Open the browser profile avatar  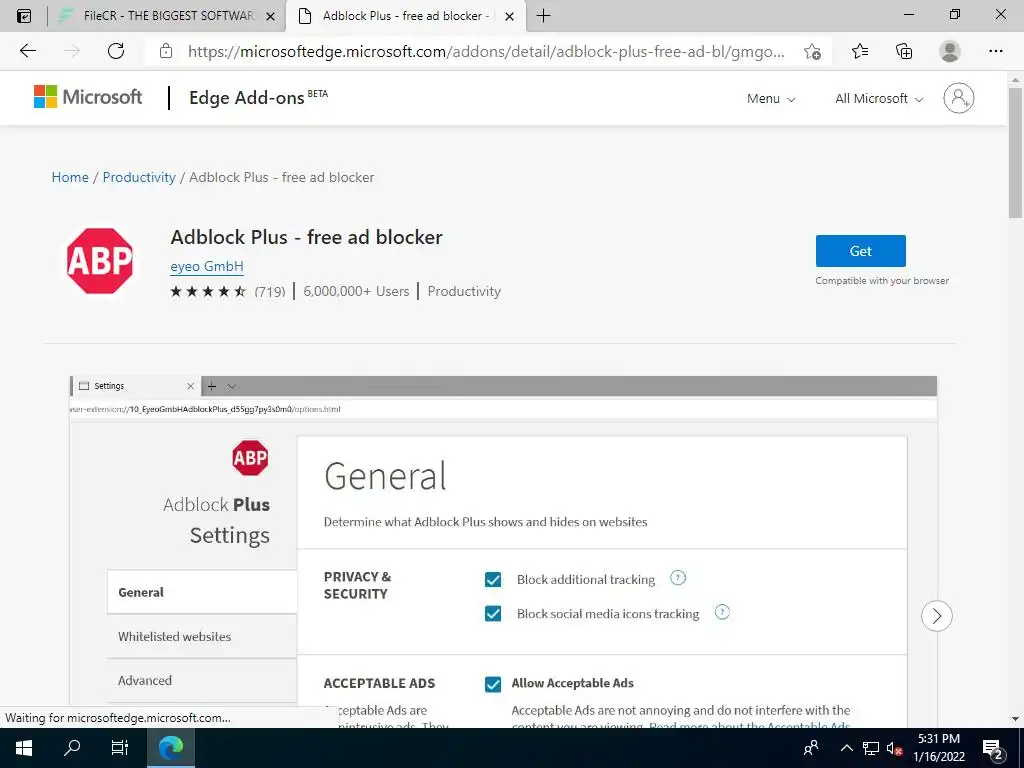[950, 51]
